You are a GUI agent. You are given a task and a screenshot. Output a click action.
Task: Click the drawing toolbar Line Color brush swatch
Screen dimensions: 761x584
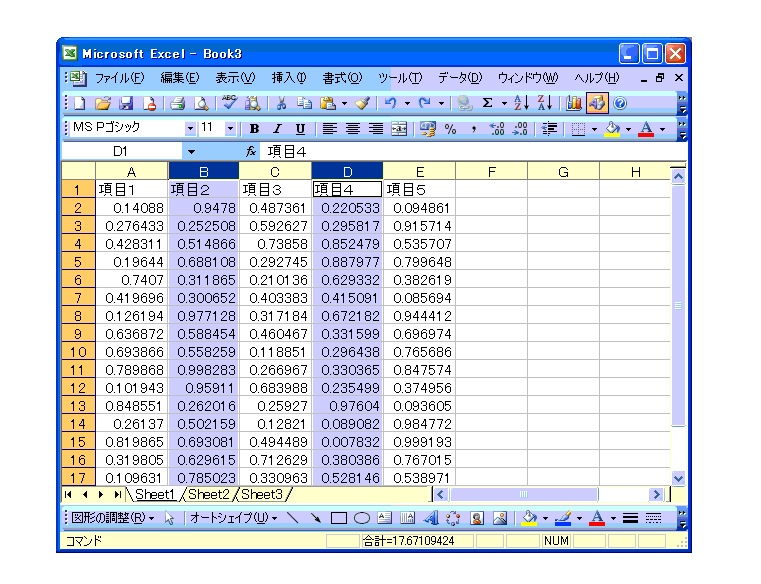click(x=563, y=518)
